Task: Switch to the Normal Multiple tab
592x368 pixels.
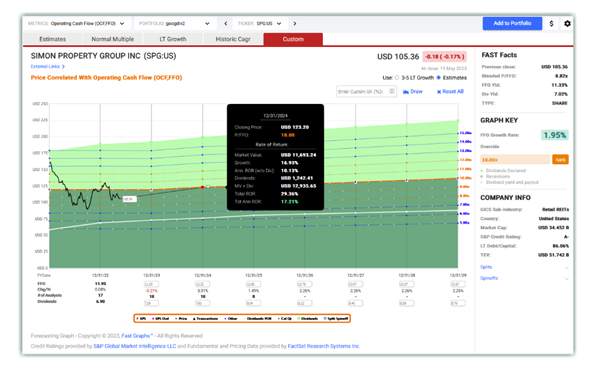Action: coord(113,39)
